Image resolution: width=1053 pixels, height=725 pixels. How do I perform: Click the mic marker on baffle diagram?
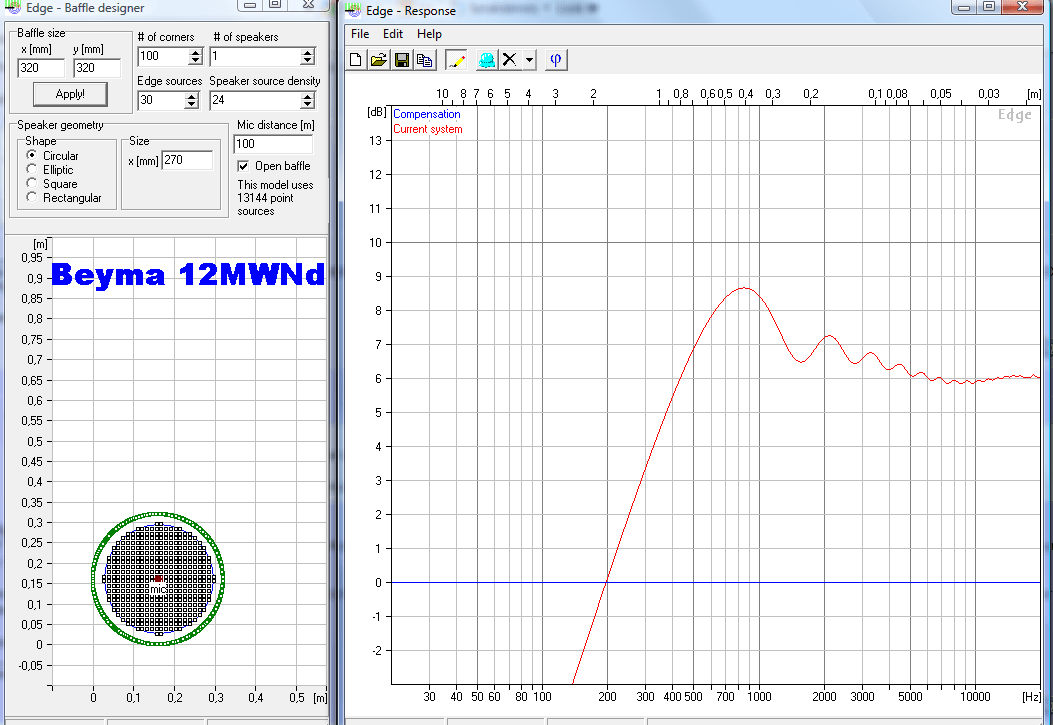158,578
